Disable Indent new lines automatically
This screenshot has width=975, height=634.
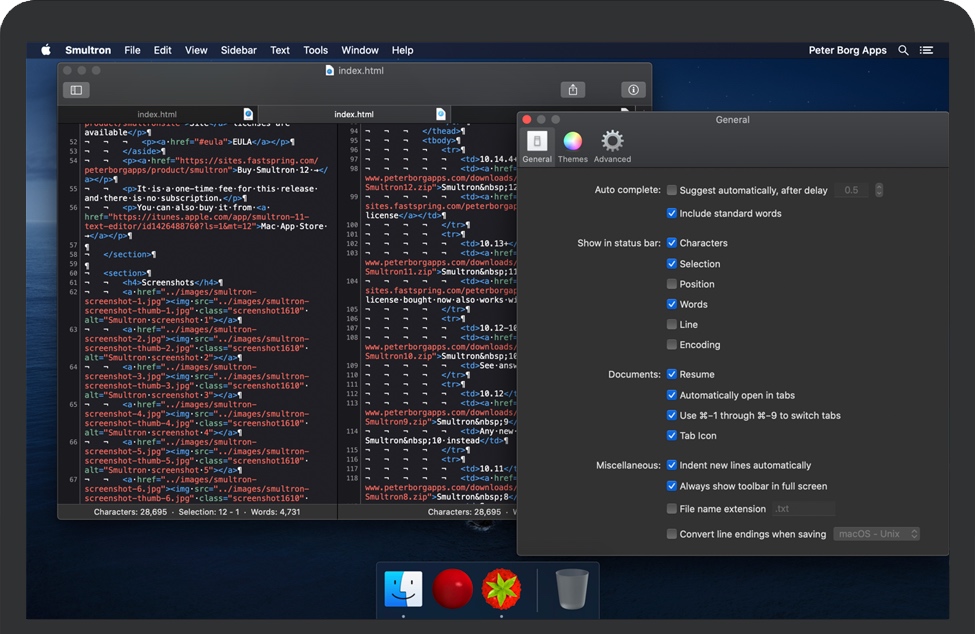[672, 465]
